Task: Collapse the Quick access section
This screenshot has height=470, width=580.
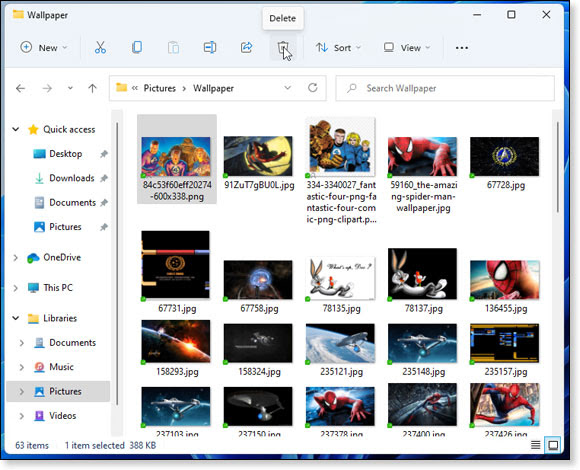Action: pos(16,129)
